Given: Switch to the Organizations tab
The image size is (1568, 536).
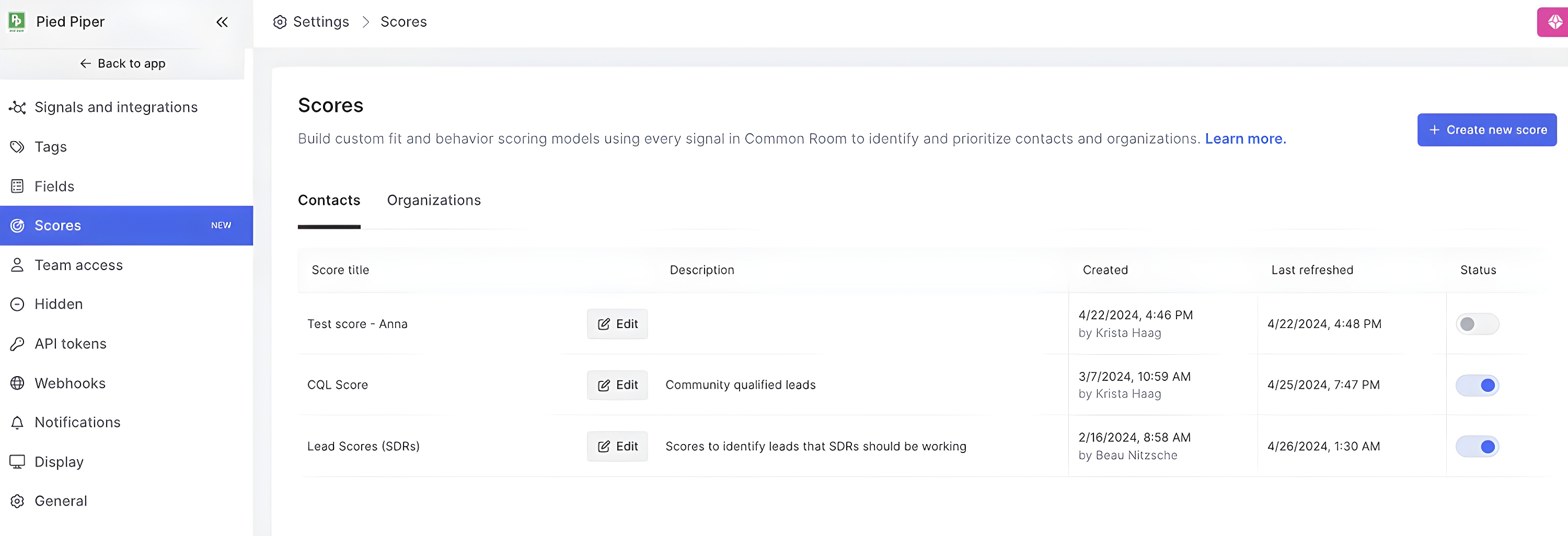Looking at the screenshot, I should [x=433, y=200].
